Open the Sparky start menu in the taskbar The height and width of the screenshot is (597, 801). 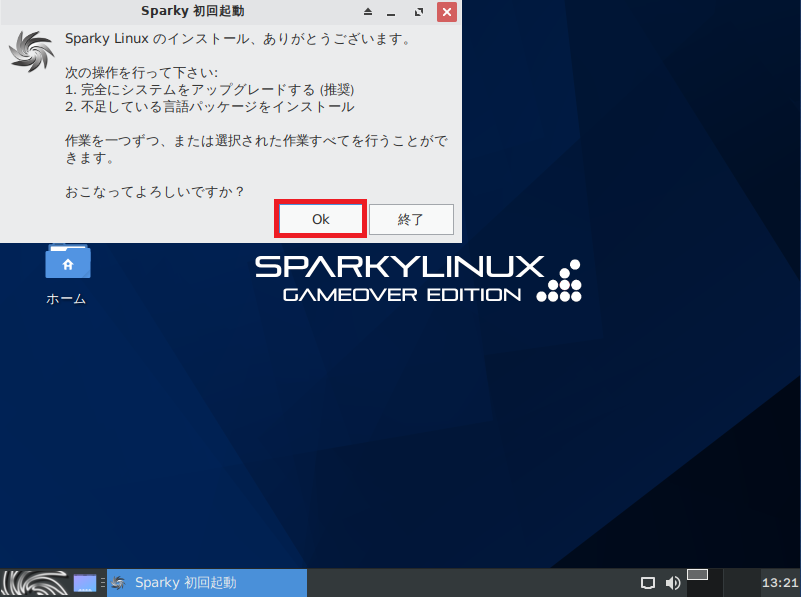coord(35,583)
